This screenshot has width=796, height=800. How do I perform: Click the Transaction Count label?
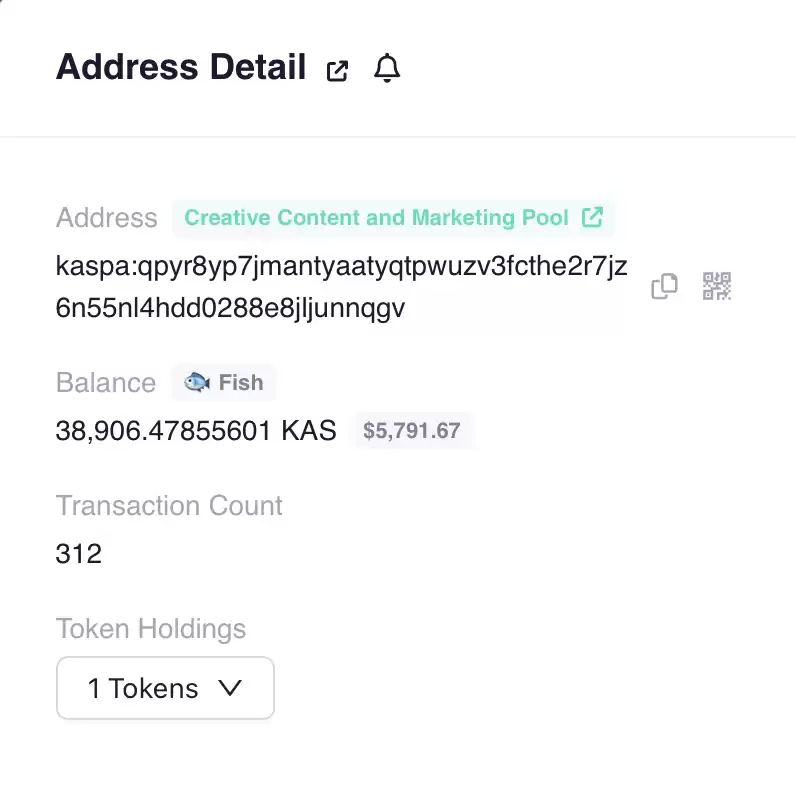pyautogui.click(x=169, y=506)
